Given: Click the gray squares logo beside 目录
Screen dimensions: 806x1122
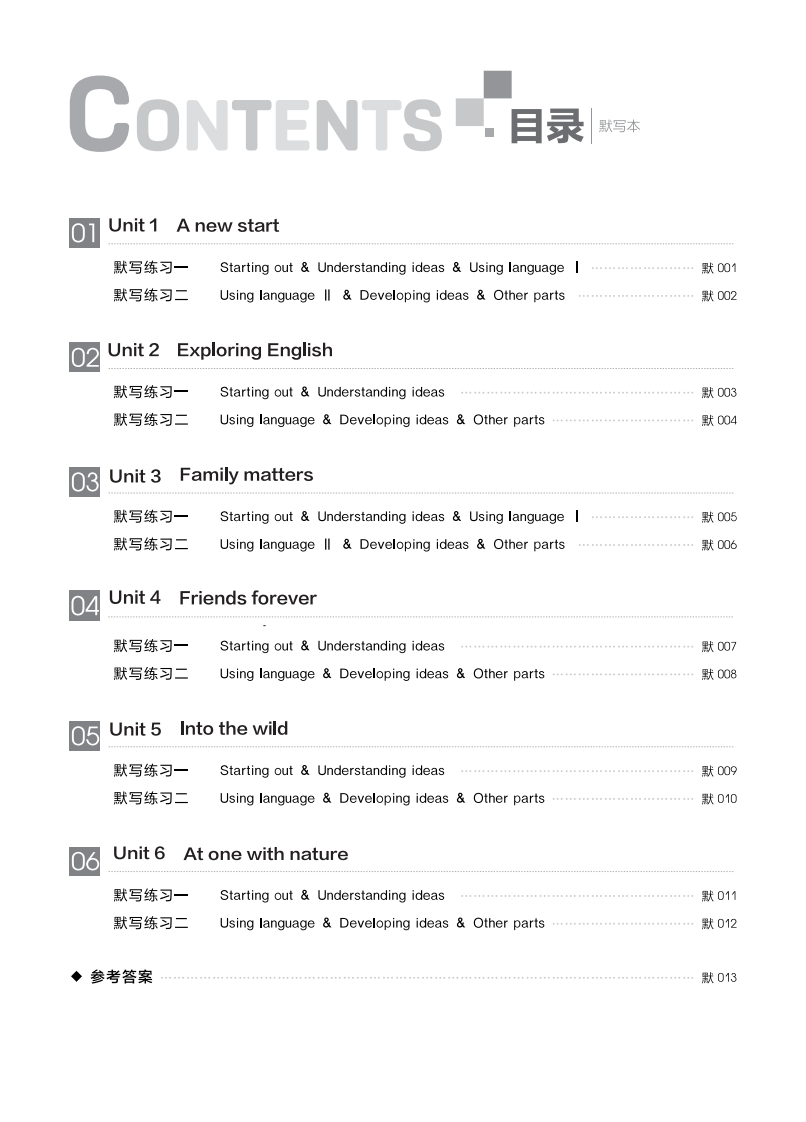Looking at the screenshot, I should tap(484, 101).
